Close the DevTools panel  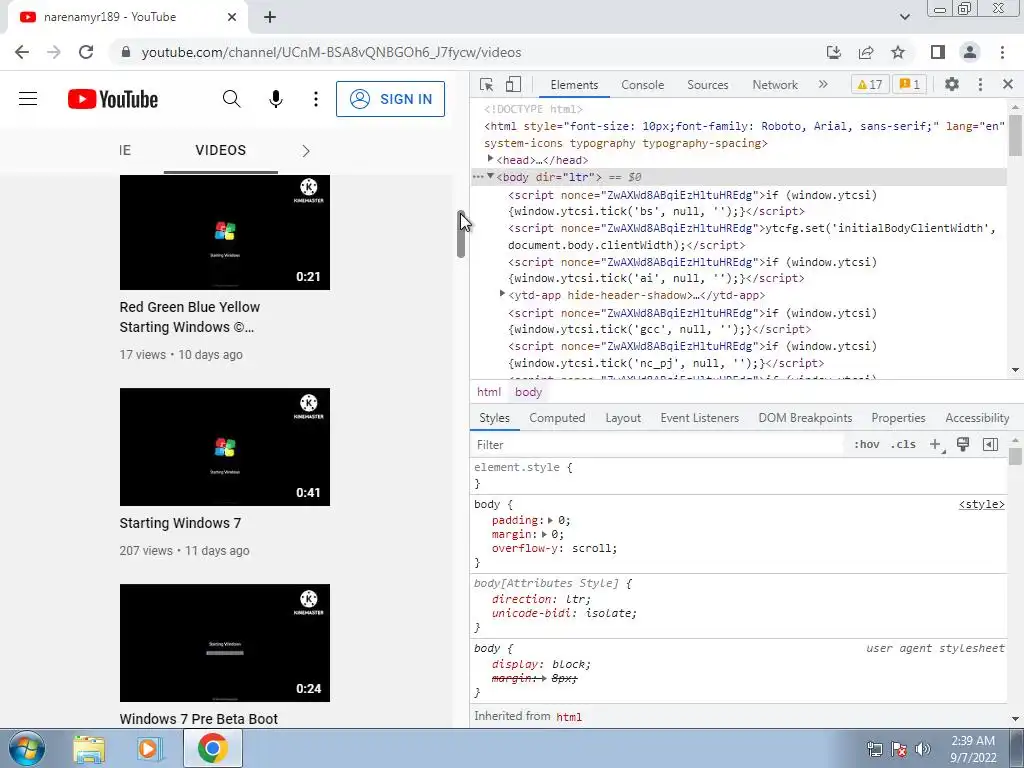1008,84
